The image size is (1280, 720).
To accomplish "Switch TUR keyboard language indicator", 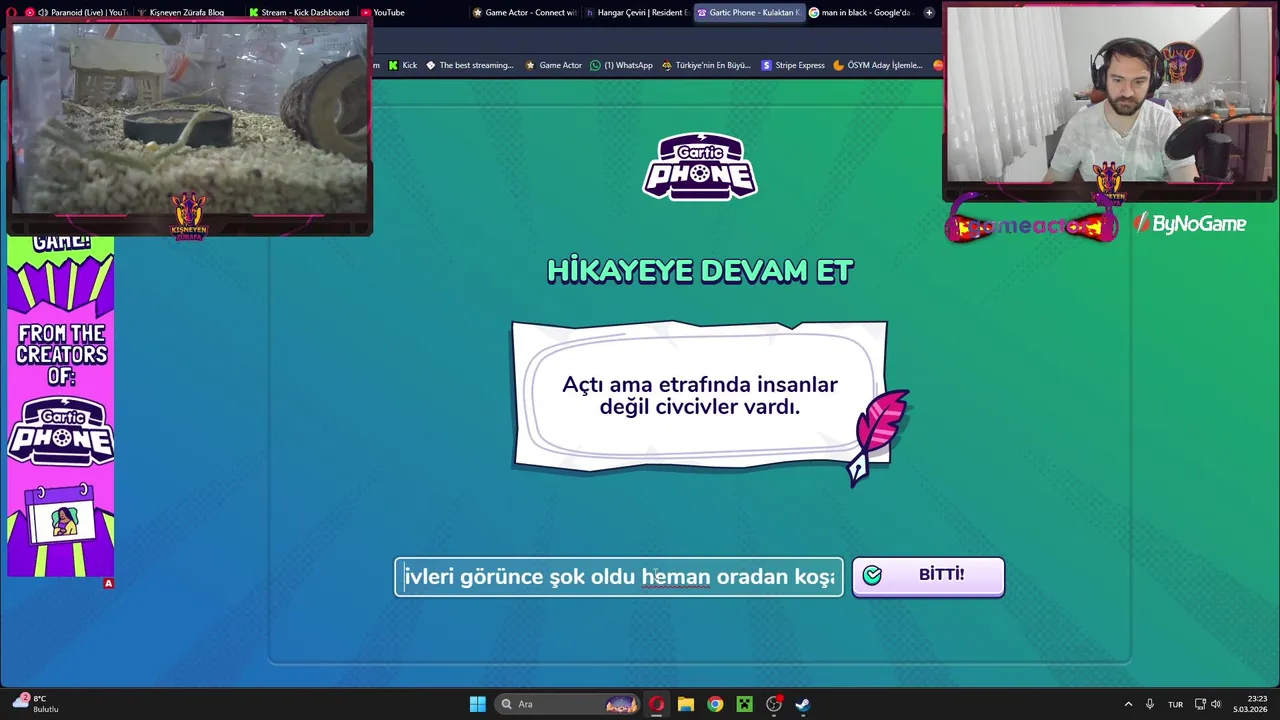I will pyautogui.click(x=1175, y=704).
